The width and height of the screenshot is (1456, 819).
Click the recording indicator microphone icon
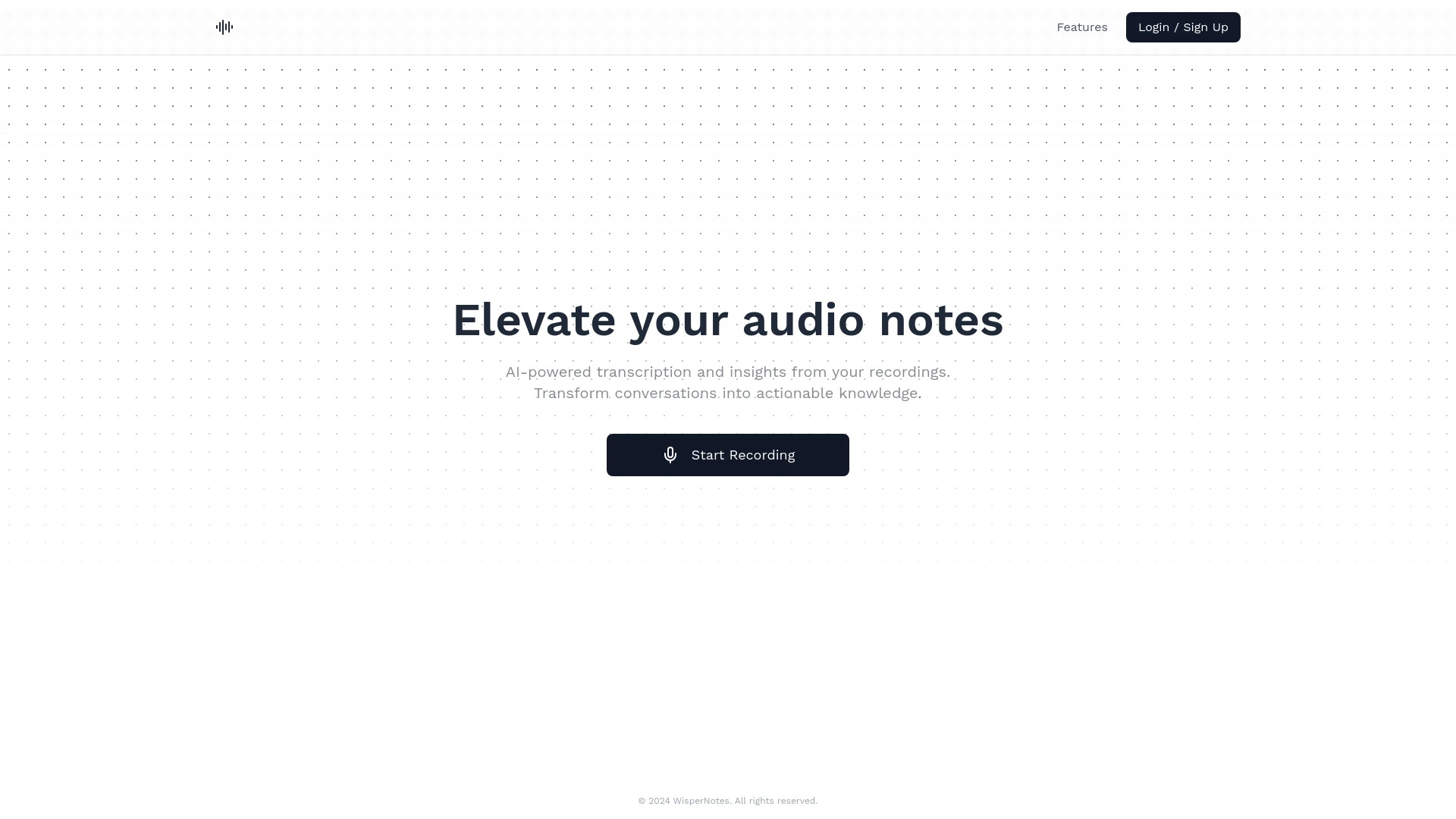670,454
